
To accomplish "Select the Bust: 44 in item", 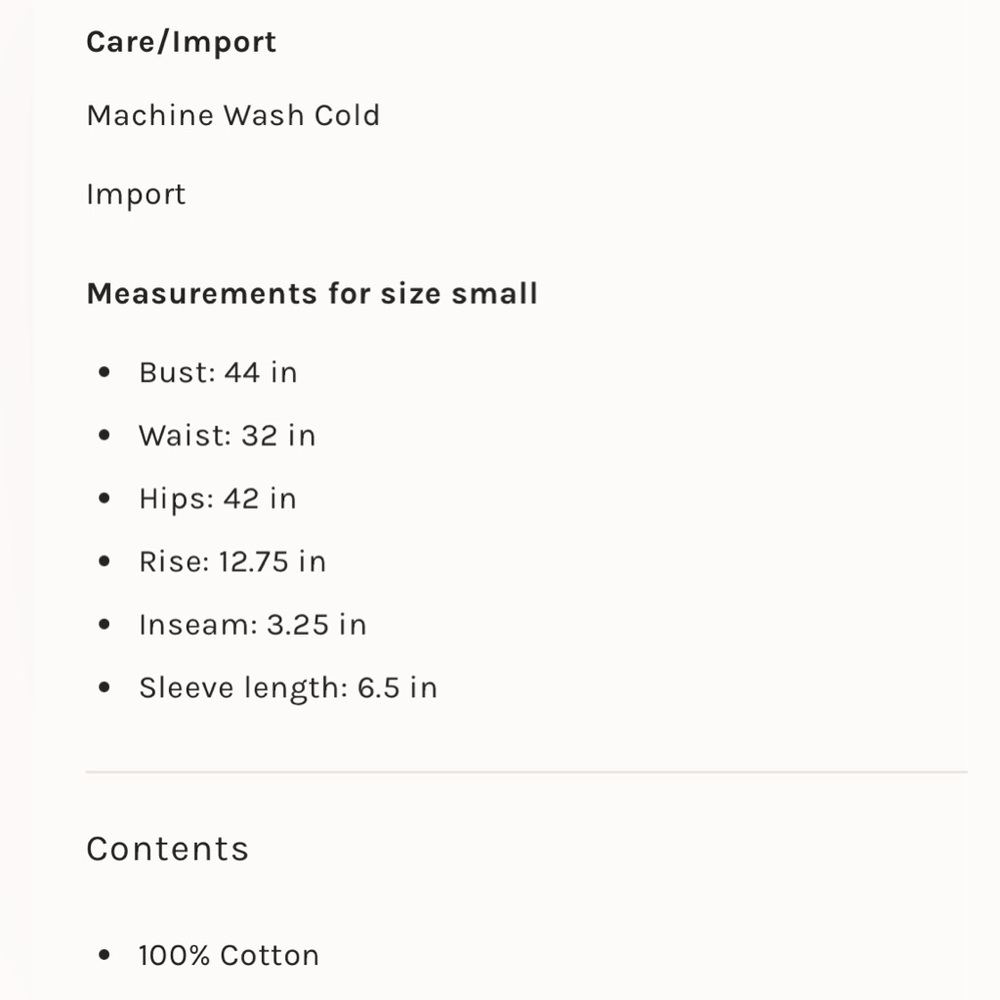I will (218, 372).
